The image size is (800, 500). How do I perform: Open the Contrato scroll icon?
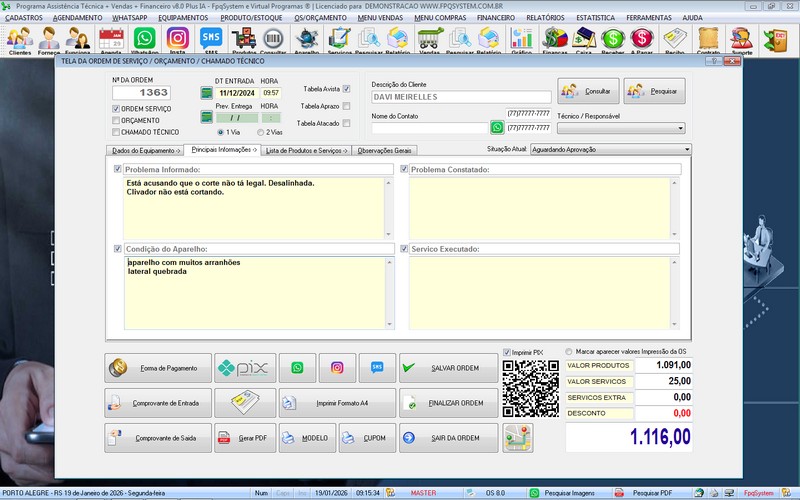(708, 40)
